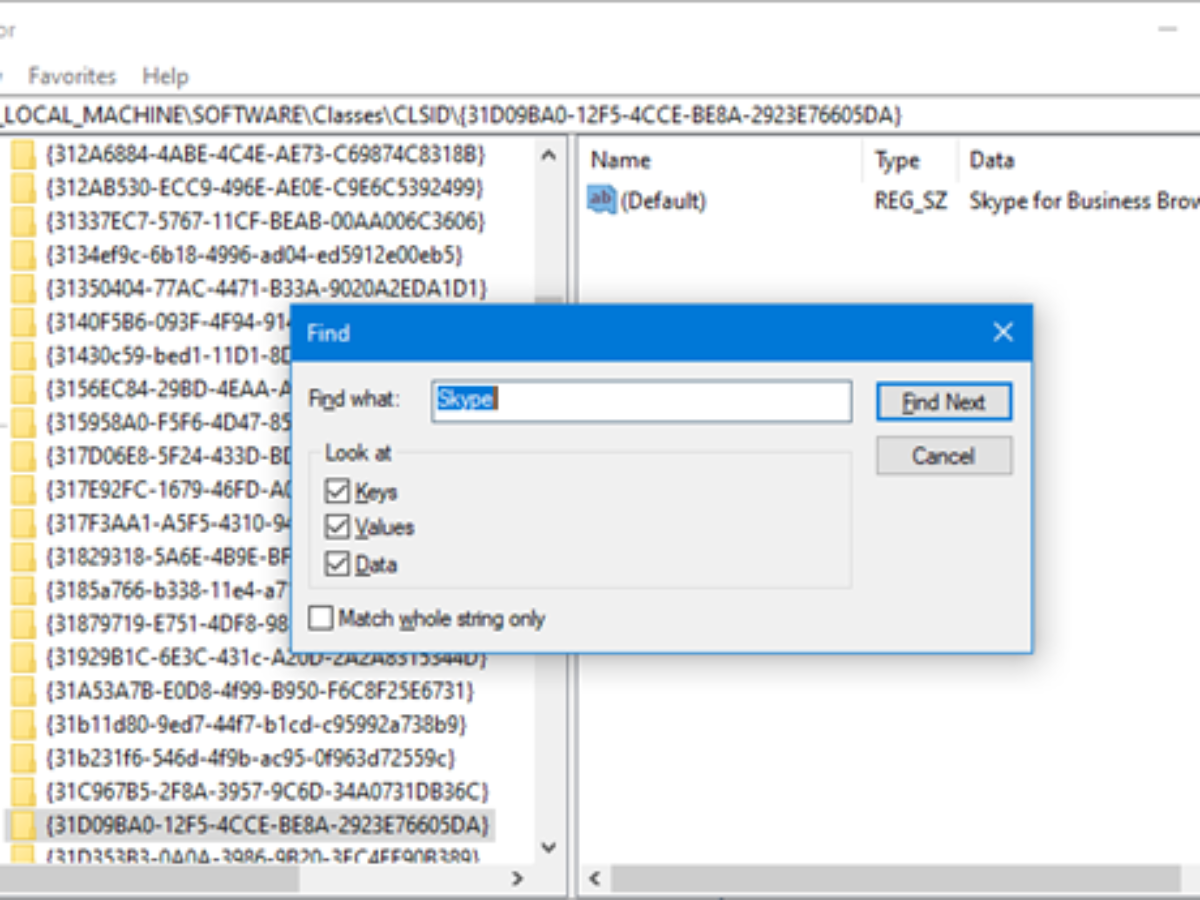Select key {312AB530-ECC9-496E-AE0E-C9E6C5392499}
Screen dimensions: 1200x900
coord(264,188)
